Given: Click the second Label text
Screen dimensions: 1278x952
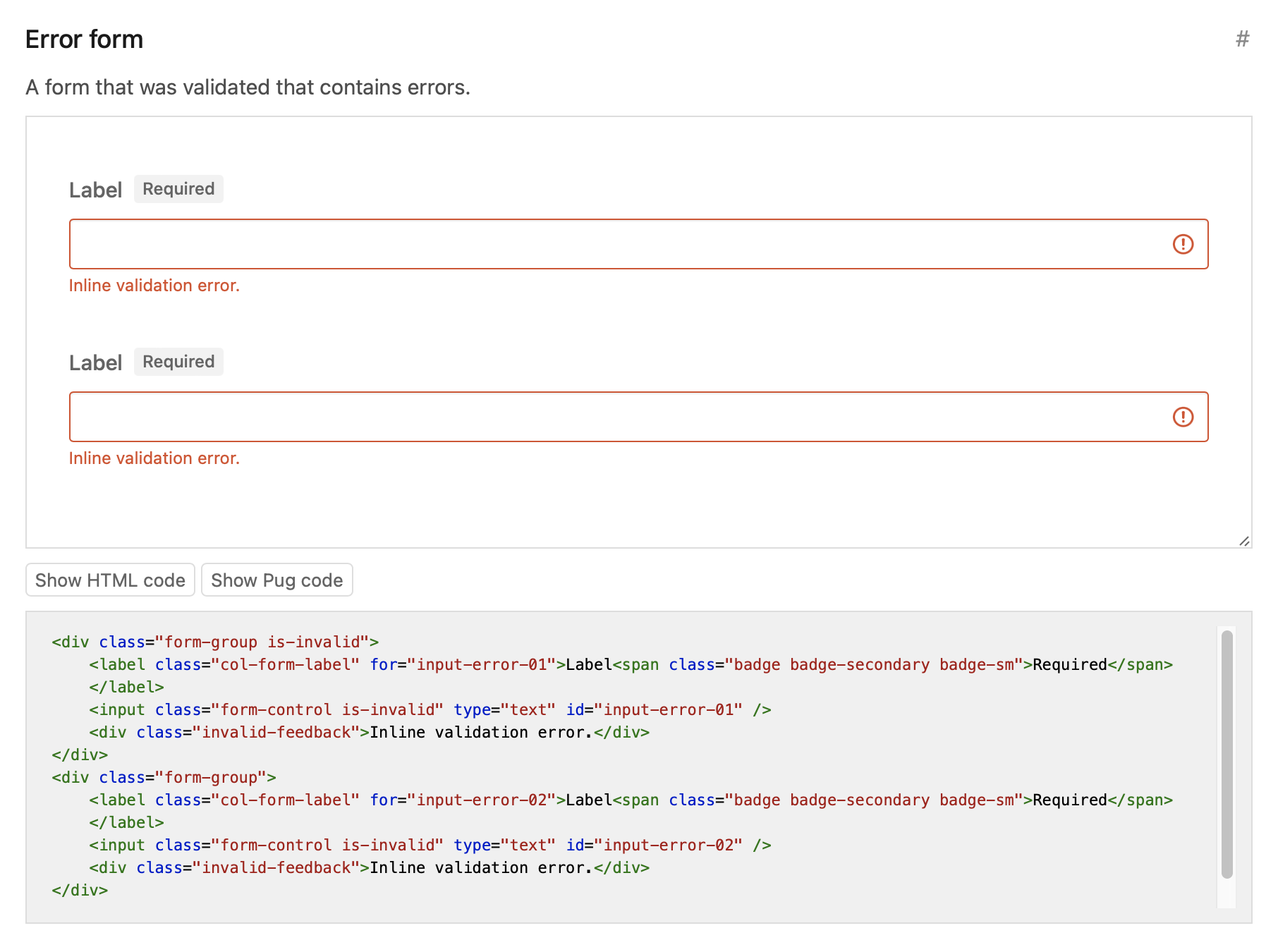Looking at the screenshot, I should 96,362.
